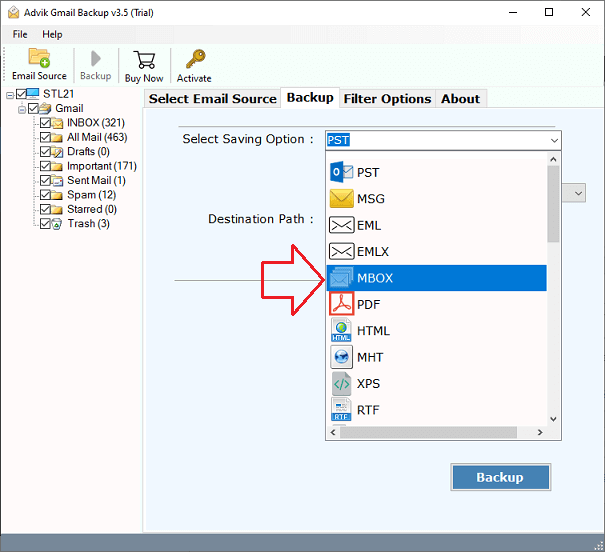This screenshot has width=605, height=552.
Task: Click the MHT globe icon
Action: 341,357
